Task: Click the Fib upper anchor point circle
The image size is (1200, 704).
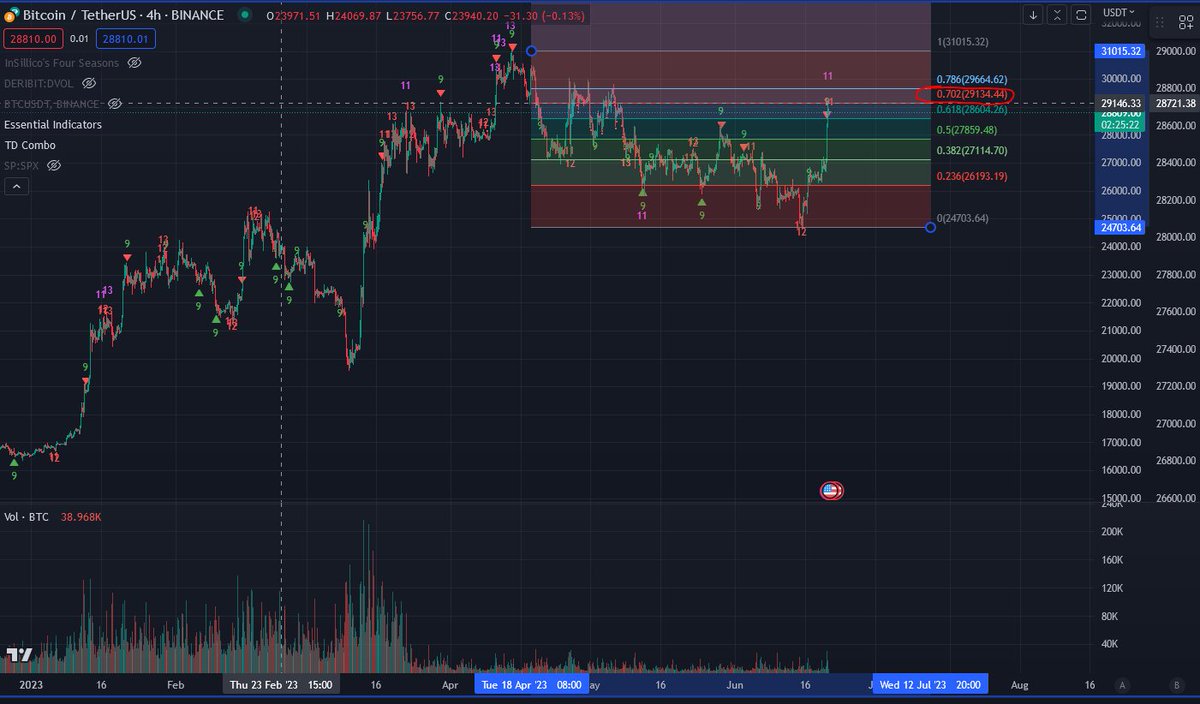Action: [x=531, y=51]
